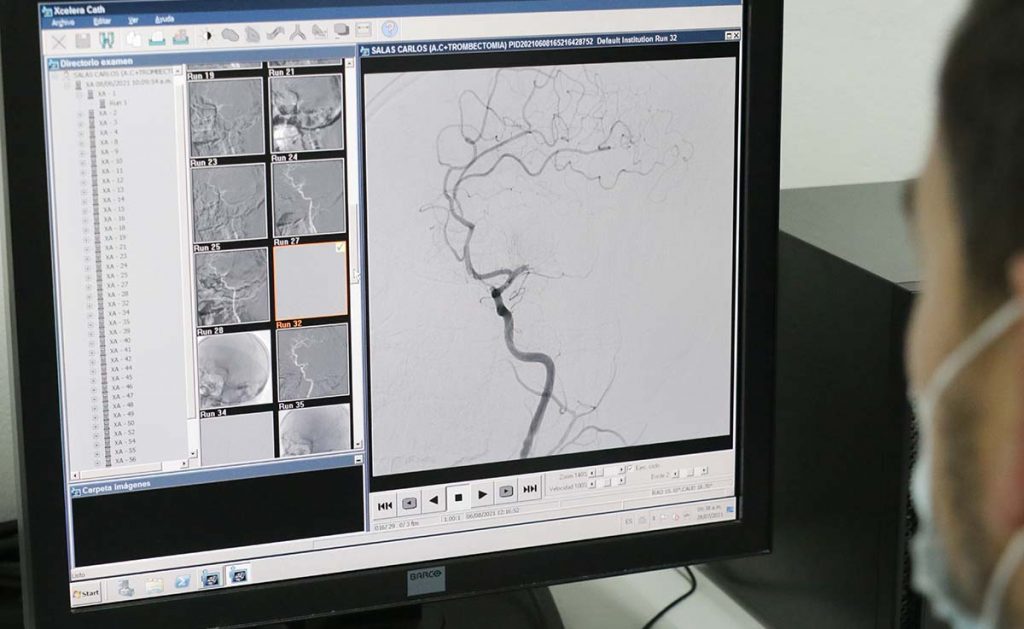1024x629 pixels.
Task: Click the copy pages toolbar icon
Action: click(x=134, y=39)
